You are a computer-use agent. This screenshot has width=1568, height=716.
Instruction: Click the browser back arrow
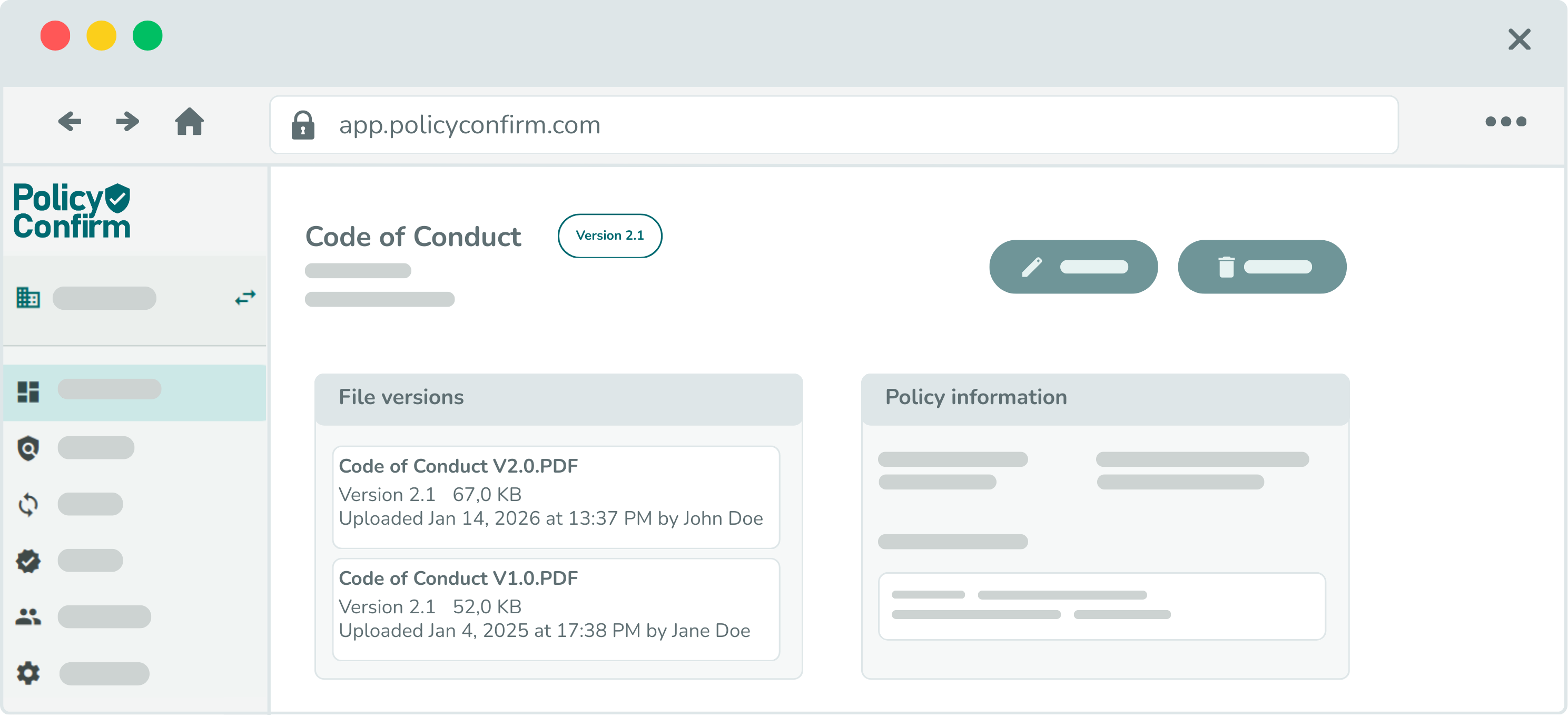pyautogui.click(x=70, y=121)
